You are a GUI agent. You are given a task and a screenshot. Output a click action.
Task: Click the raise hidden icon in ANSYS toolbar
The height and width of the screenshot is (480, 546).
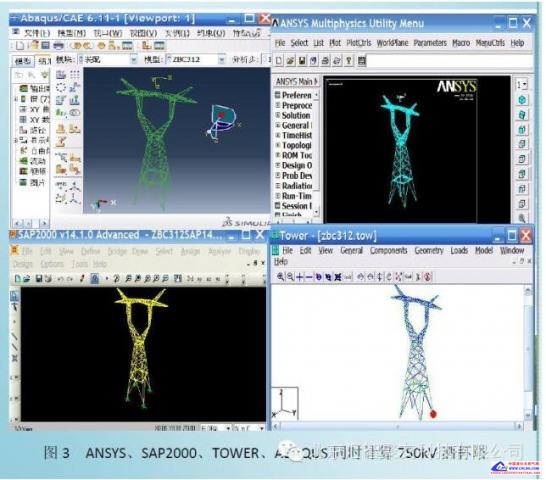pyautogui.click(x=361, y=61)
